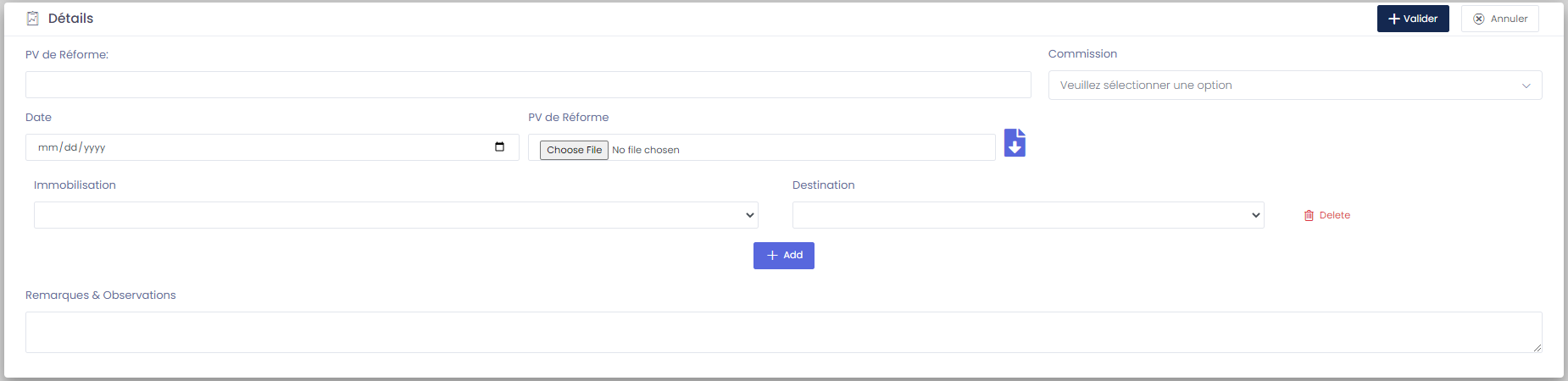Image resolution: width=1568 pixels, height=381 pixels.
Task: Click the "No file chosen" text
Action: click(x=646, y=150)
